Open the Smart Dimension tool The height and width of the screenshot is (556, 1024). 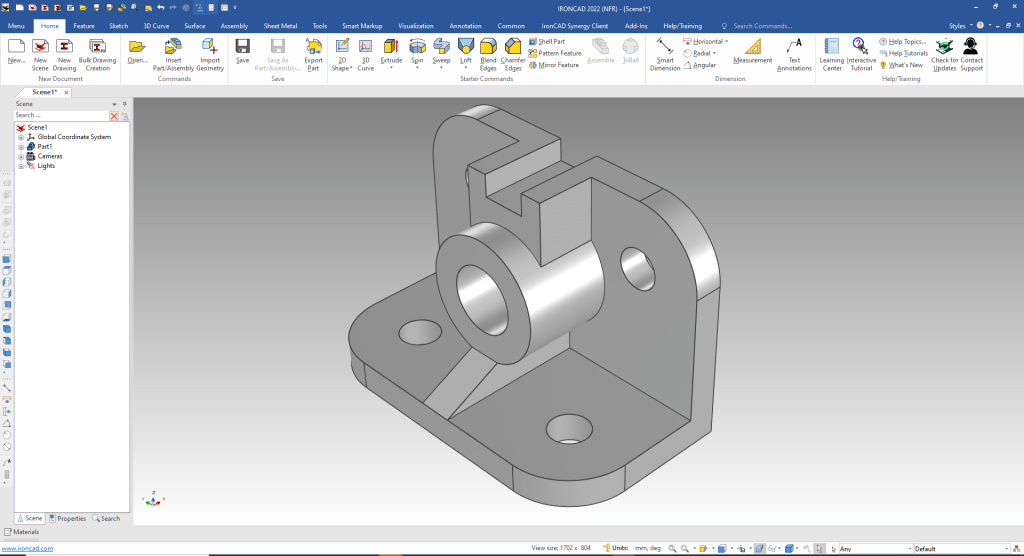tap(664, 47)
